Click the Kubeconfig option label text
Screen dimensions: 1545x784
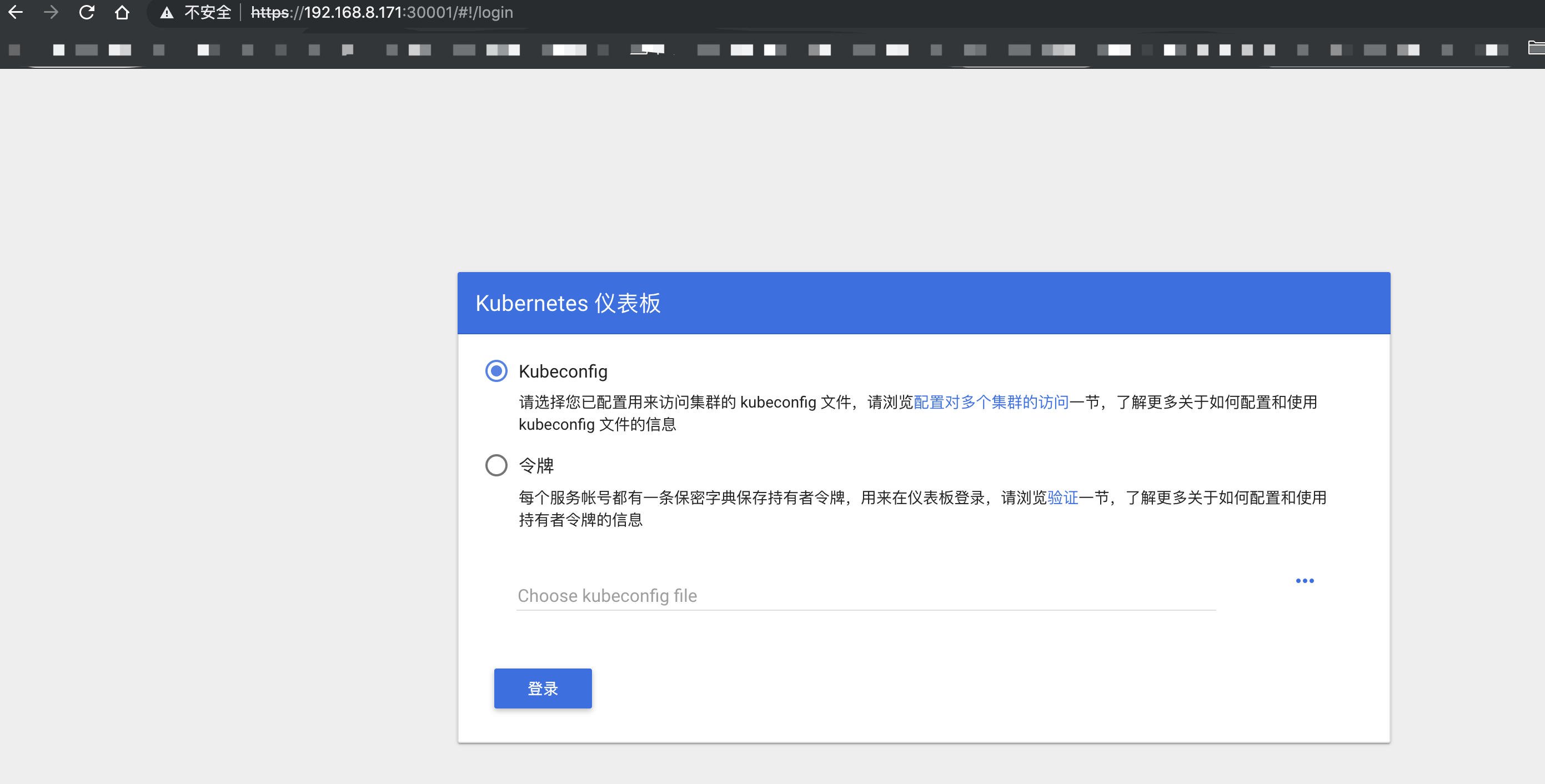(x=563, y=371)
